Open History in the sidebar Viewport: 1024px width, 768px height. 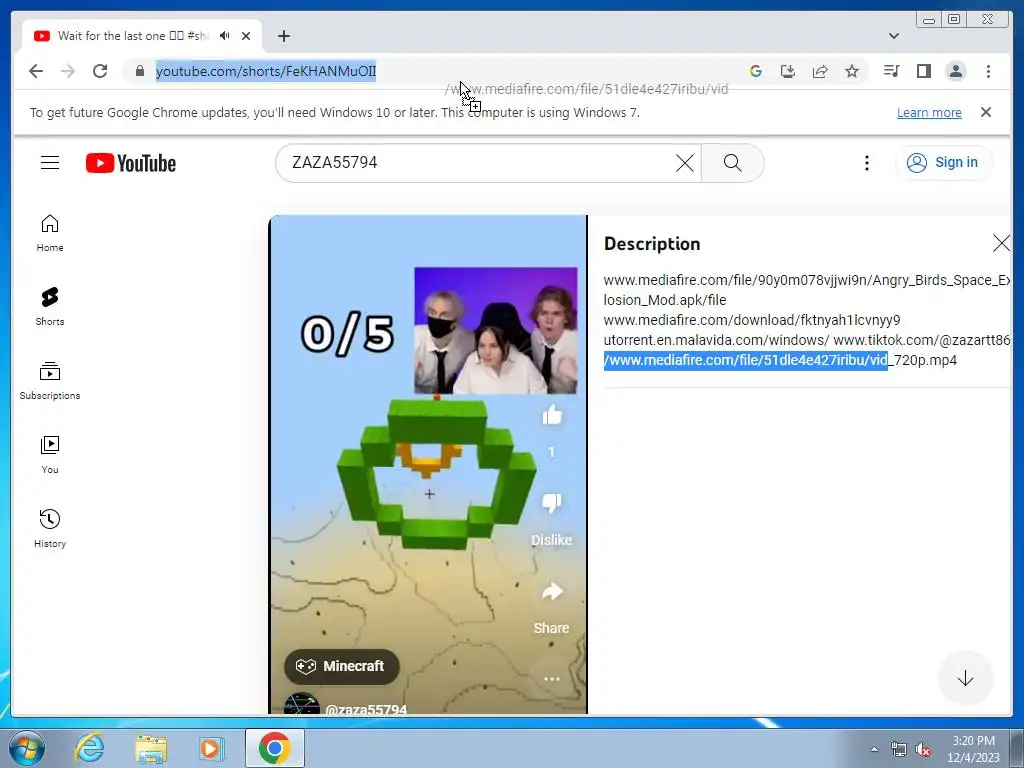pyautogui.click(x=50, y=528)
